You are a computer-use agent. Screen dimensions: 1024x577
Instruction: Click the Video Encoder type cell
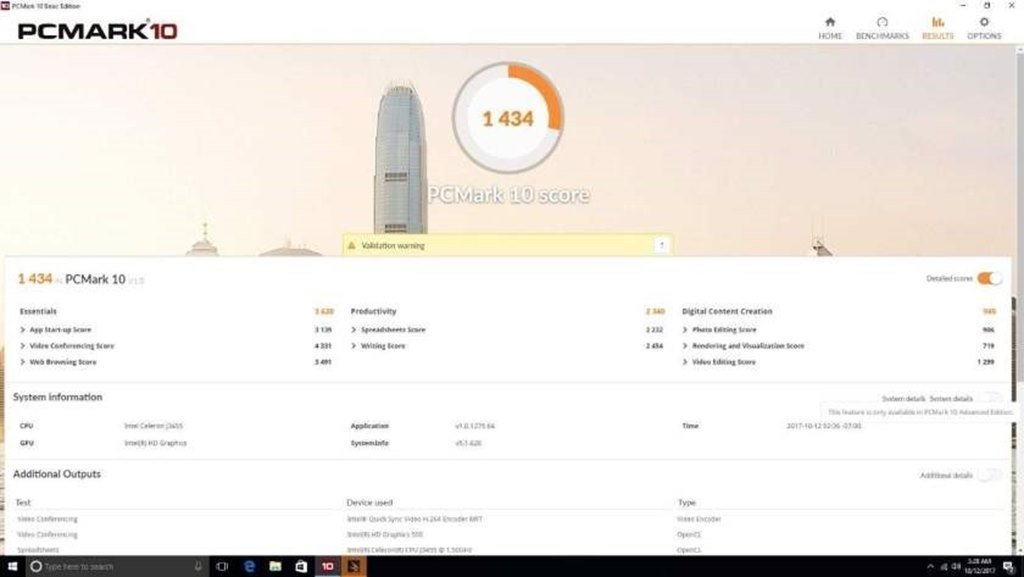[x=699, y=519]
